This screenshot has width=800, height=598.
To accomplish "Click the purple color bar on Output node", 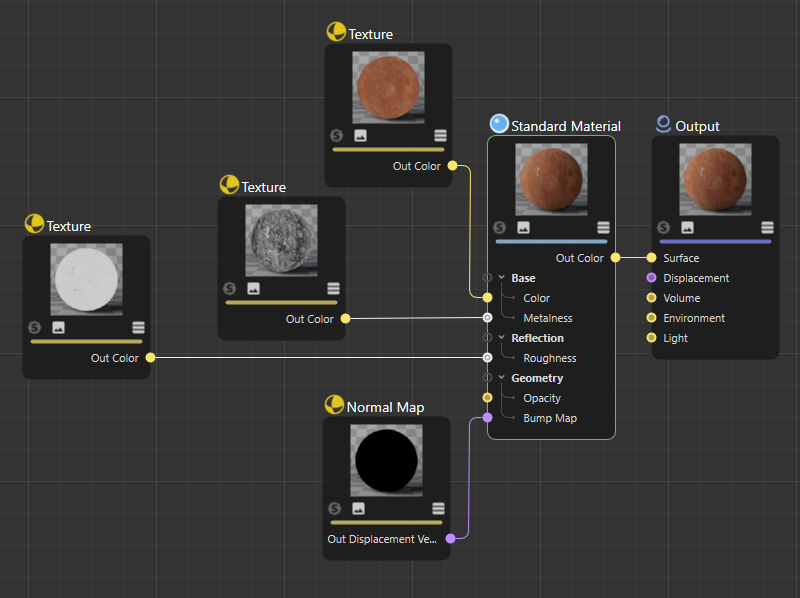I will pyautogui.click(x=715, y=241).
